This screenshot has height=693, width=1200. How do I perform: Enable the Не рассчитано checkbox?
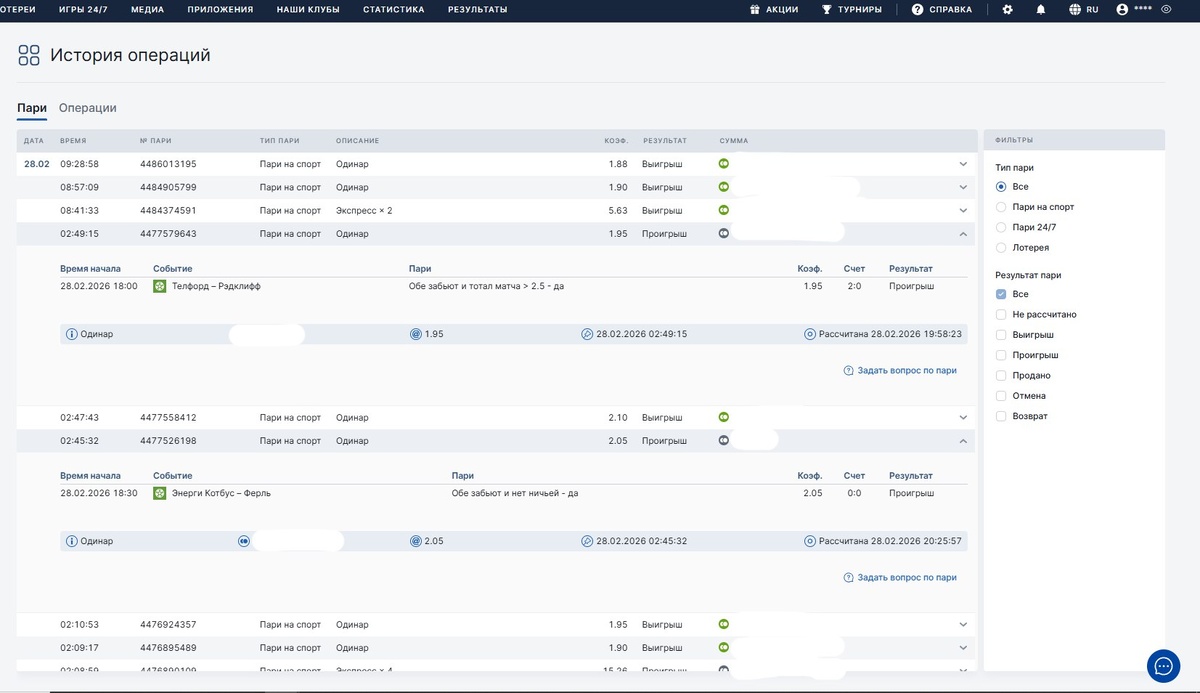(x=1001, y=315)
